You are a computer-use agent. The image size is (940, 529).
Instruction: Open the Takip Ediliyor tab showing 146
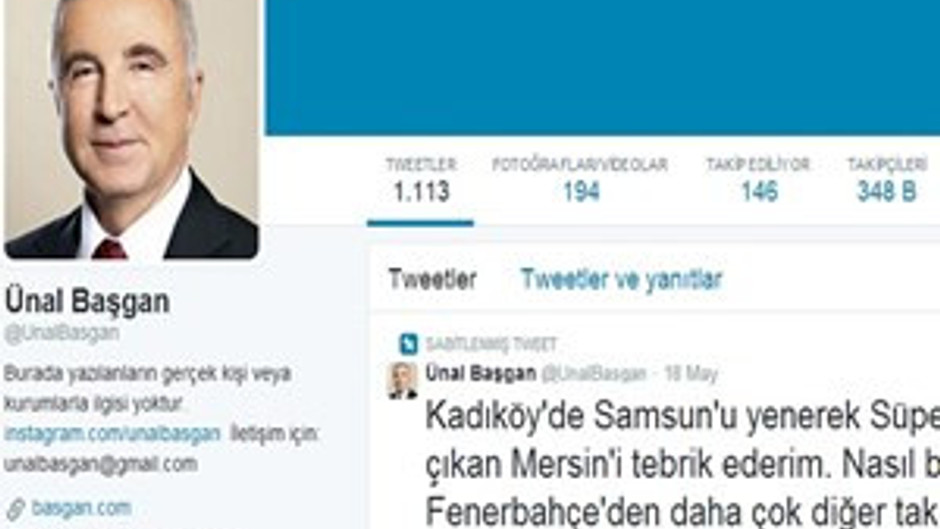[x=758, y=181]
